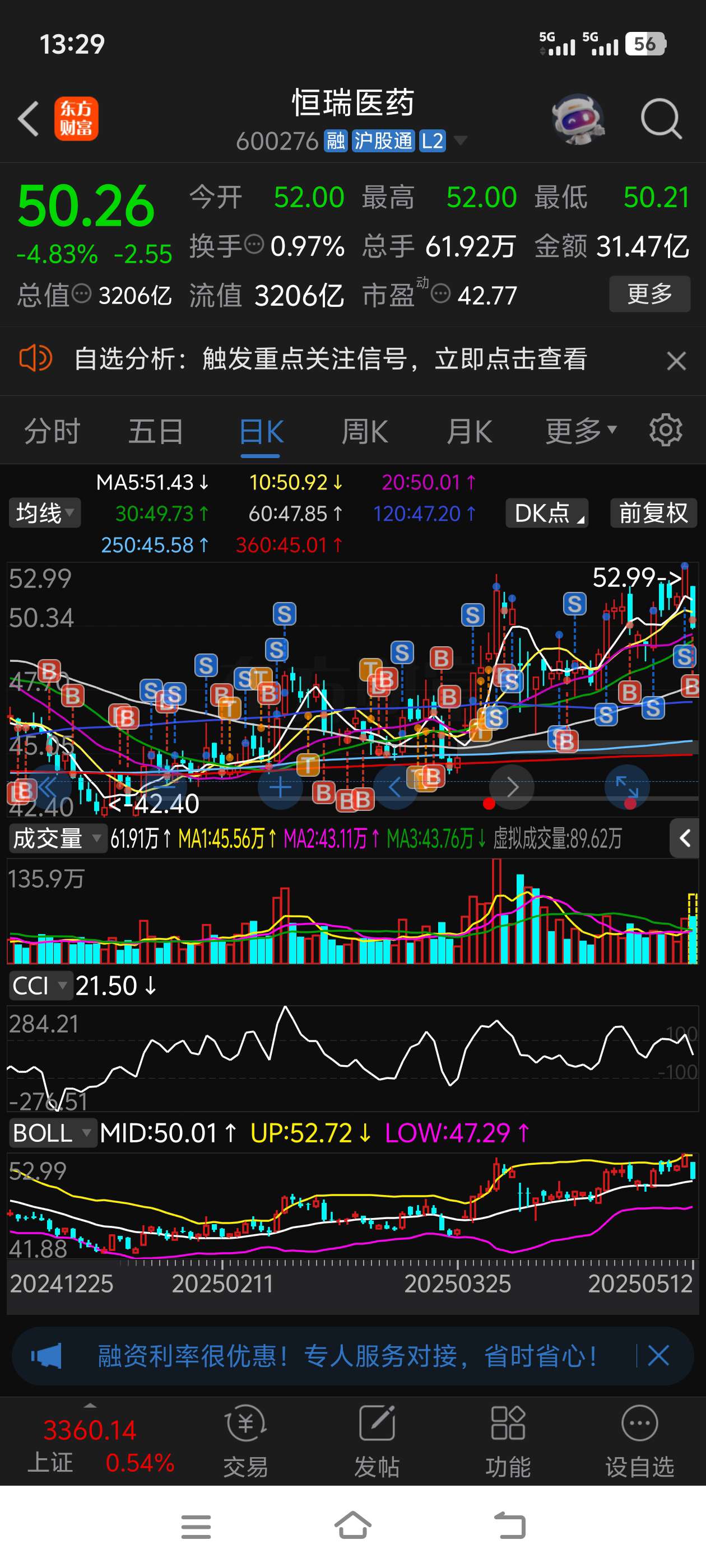Switch to the 周K tab
The width and height of the screenshot is (706, 1568).
point(364,432)
